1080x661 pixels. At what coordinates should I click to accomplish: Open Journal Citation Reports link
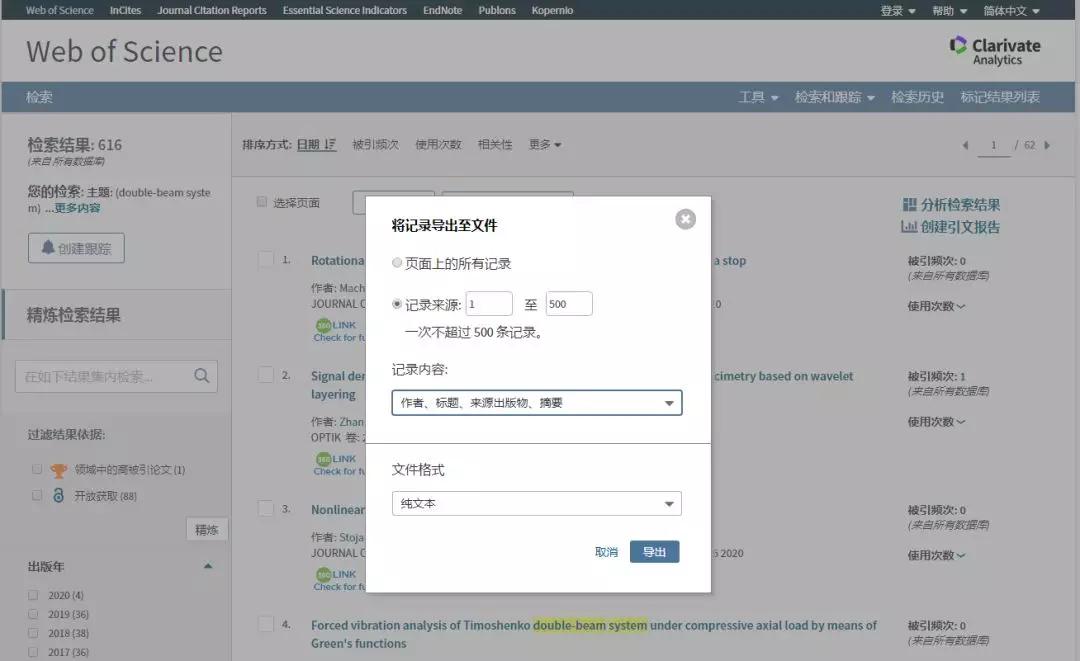click(211, 10)
